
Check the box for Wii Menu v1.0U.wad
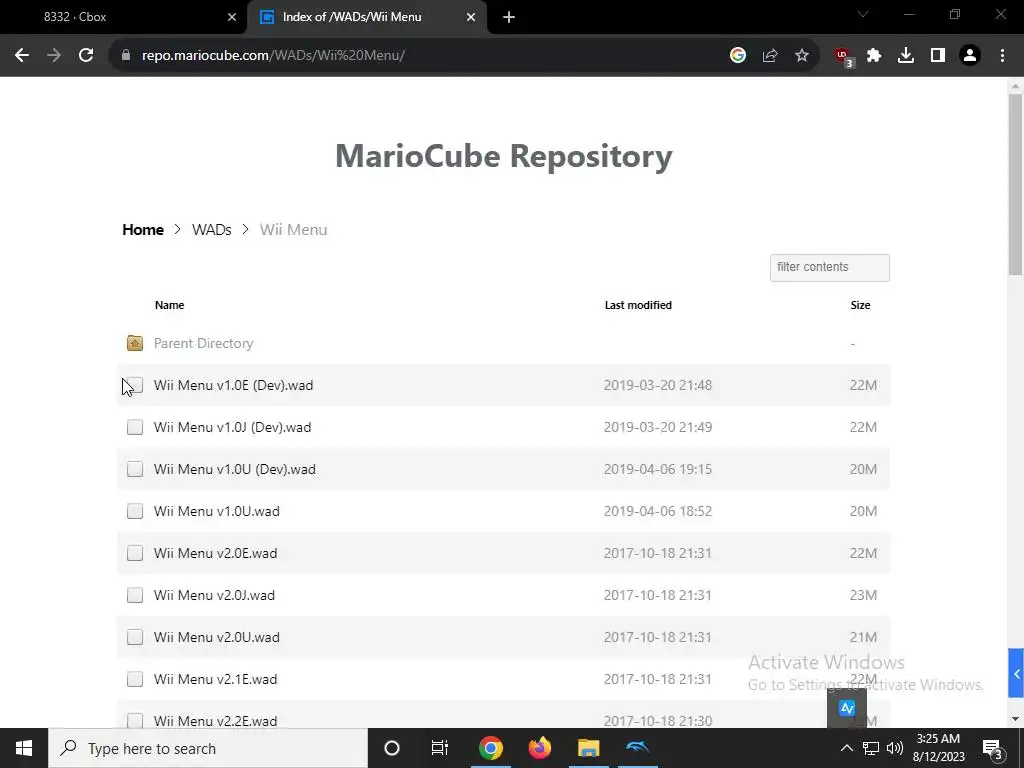pos(135,511)
